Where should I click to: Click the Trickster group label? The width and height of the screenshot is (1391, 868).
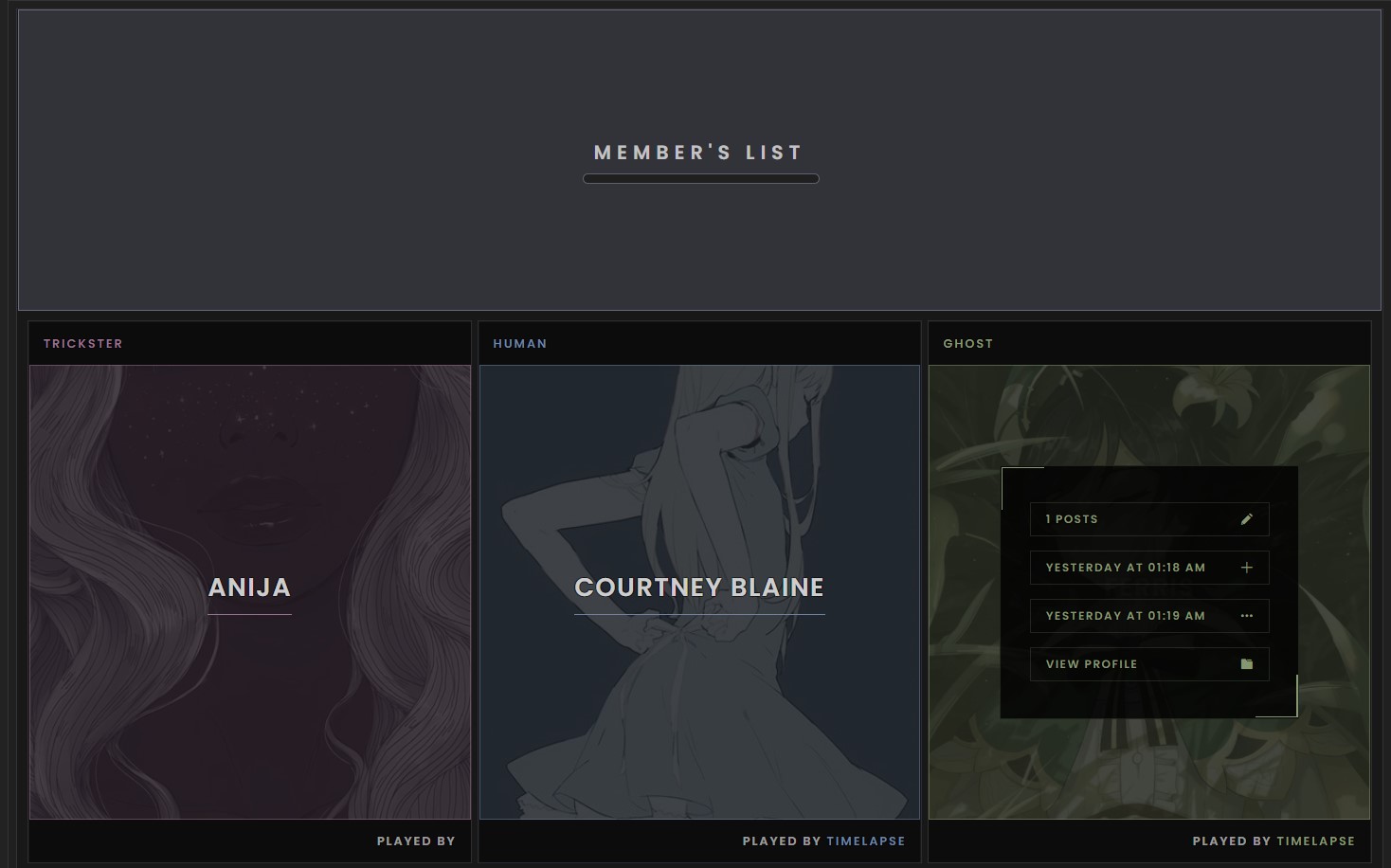pyautogui.click(x=83, y=343)
